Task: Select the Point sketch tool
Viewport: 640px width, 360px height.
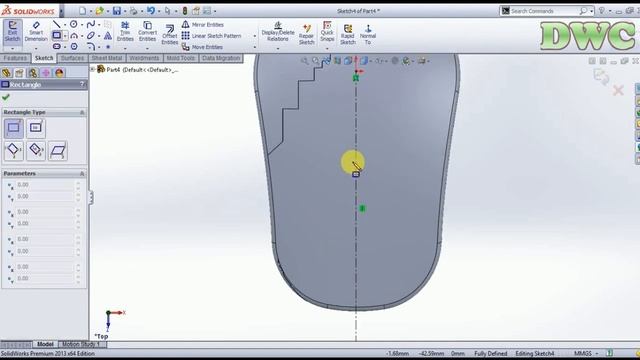Action: (x=108, y=47)
